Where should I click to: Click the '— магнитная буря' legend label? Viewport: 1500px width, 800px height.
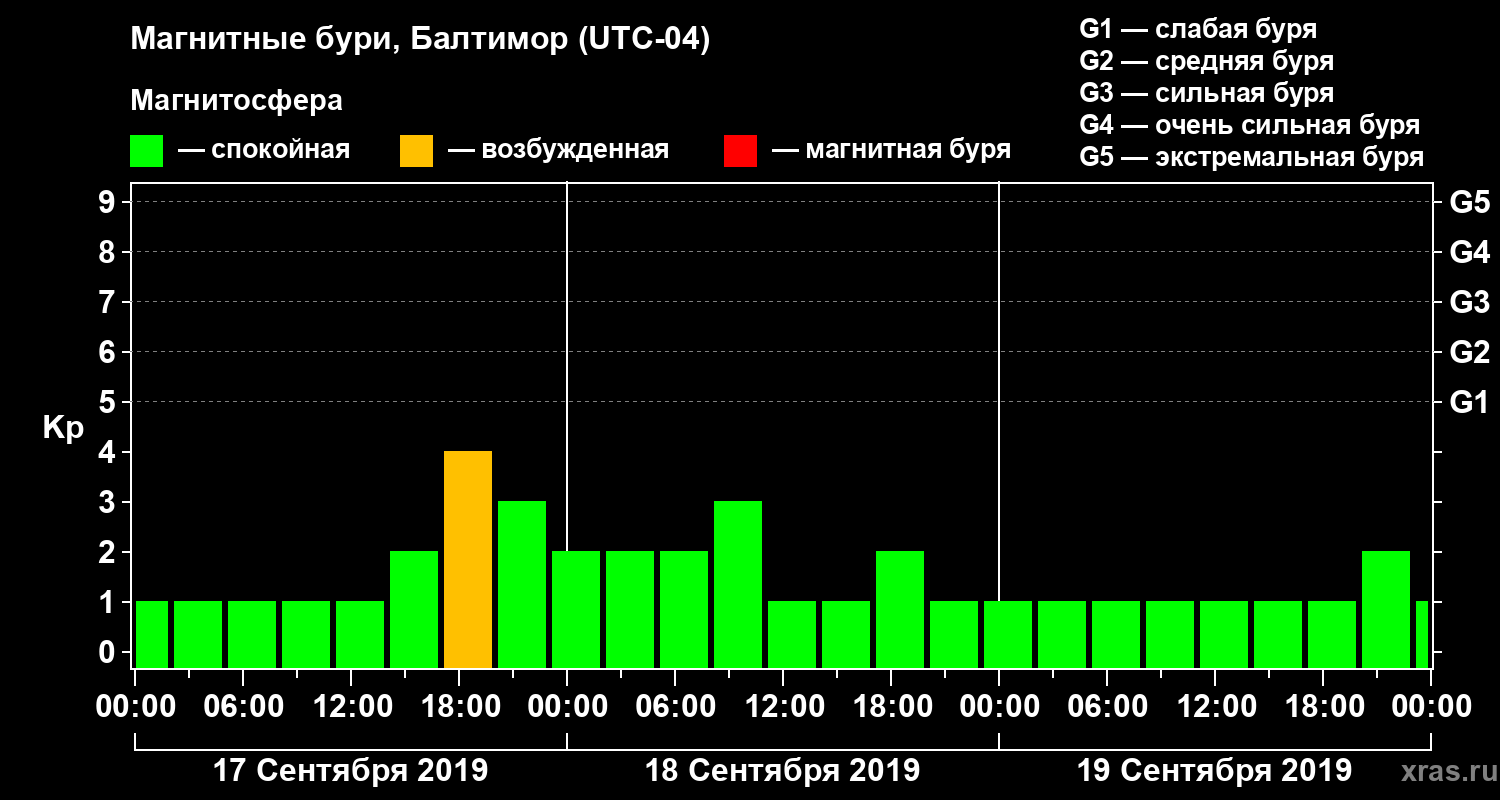tap(892, 151)
